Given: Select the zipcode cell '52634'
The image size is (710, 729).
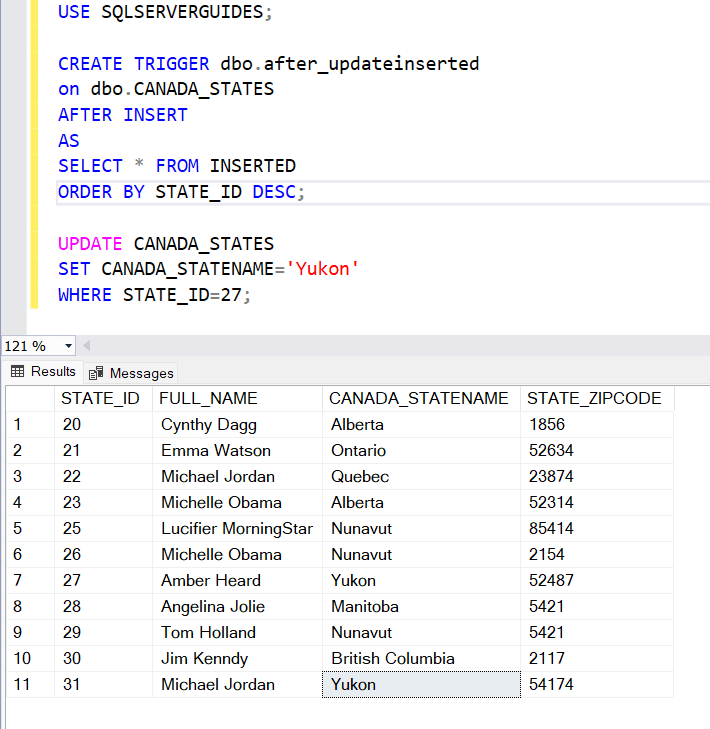Looking at the screenshot, I should tap(597, 451).
